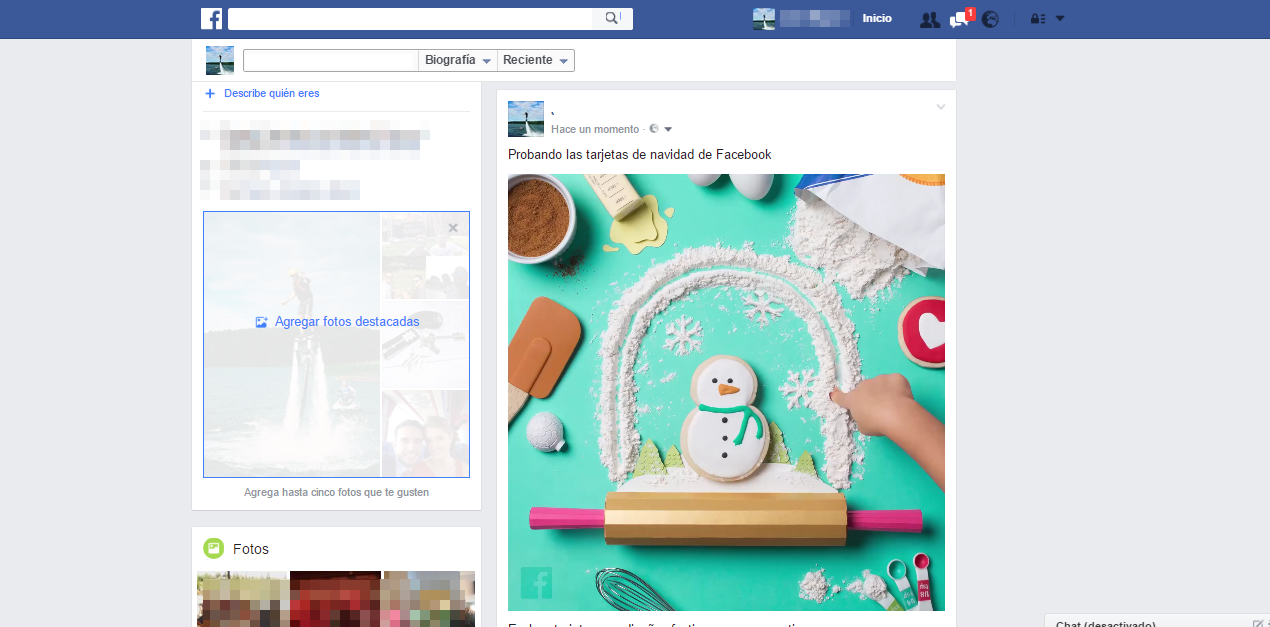The height and width of the screenshot is (627, 1270).
Task: Click the photo icon beside Agregar fotos destacadas
Action: click(x=262, y=322)
